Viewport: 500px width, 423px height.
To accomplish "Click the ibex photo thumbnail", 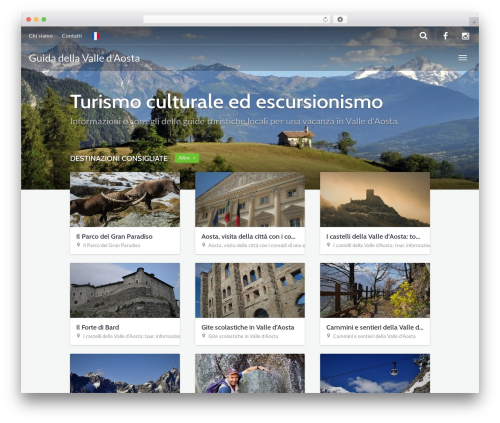I will coord(125,199).
